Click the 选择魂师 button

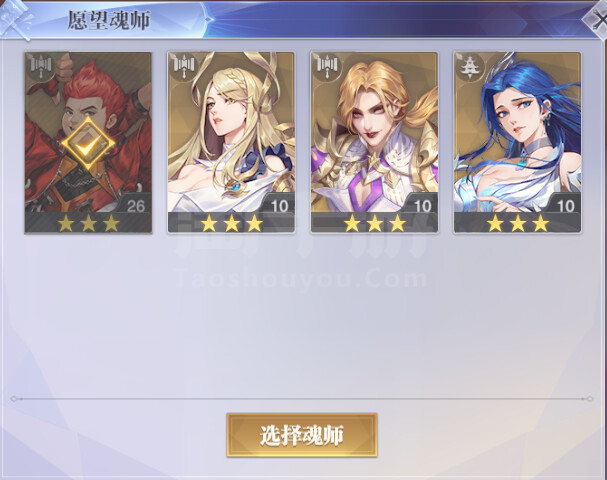[x=302, y=435]
